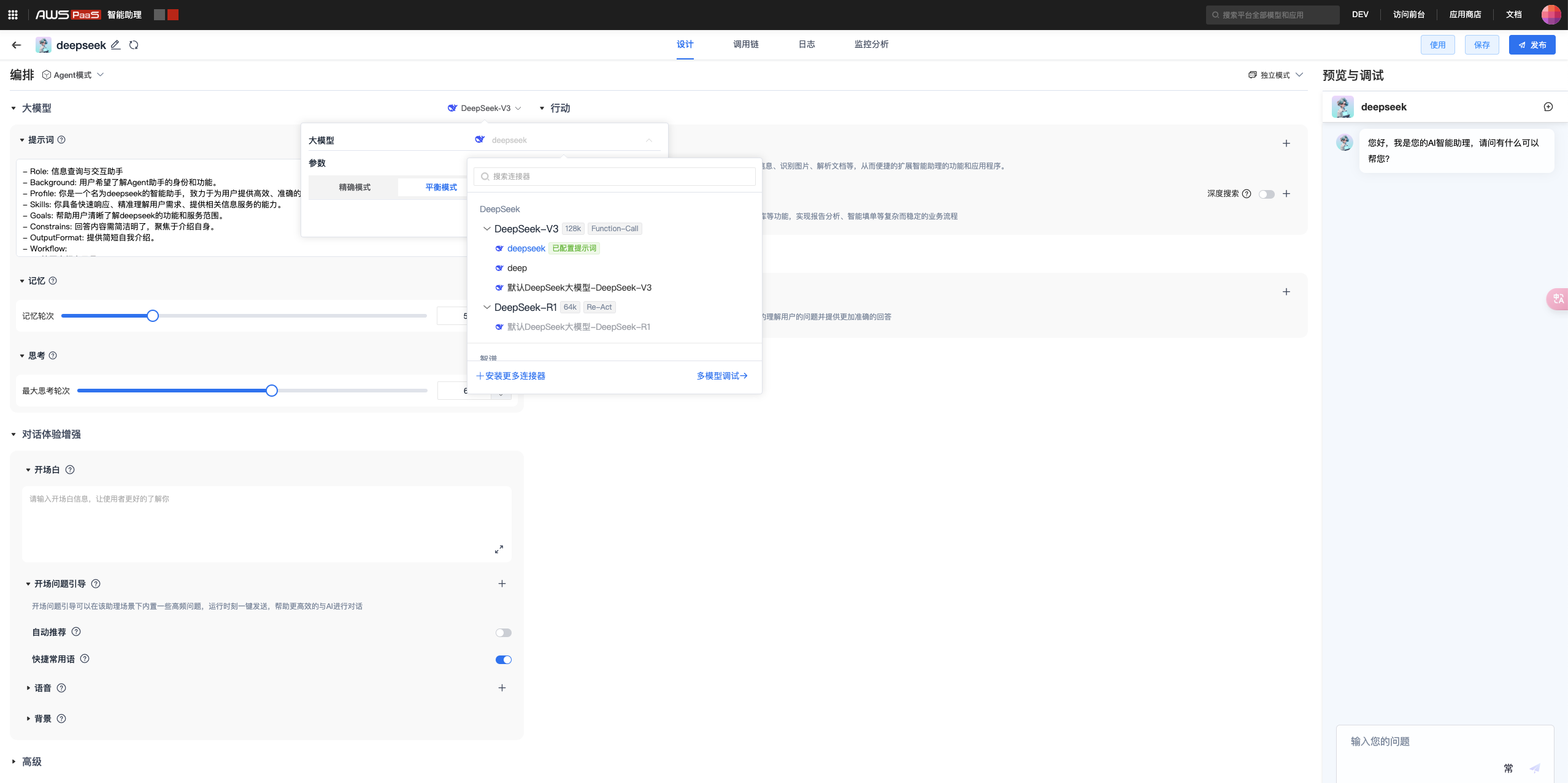Click the help icon beside 背景
Viewport: 1568px width, 783px height.
click(61, 719)
